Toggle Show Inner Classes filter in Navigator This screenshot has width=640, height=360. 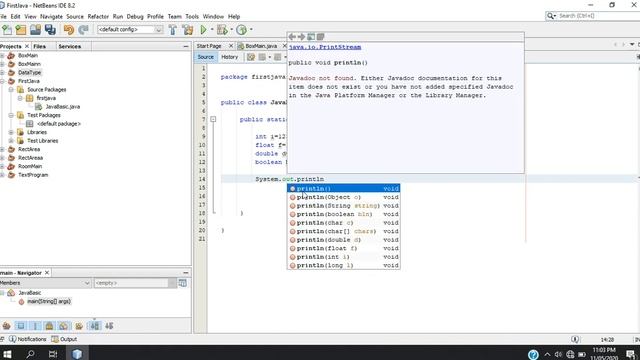[64, 326]
